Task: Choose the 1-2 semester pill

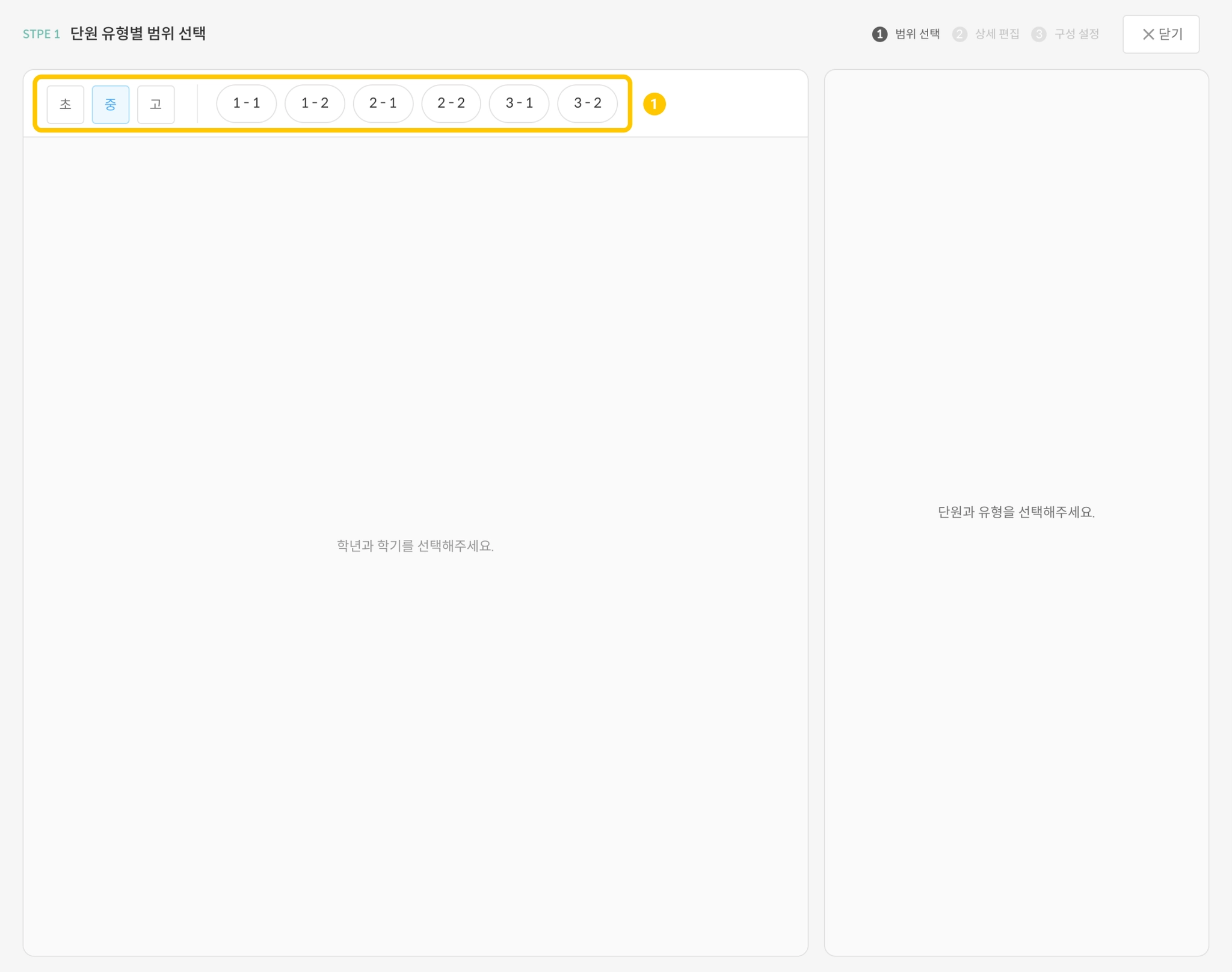Action: (315, 104)
